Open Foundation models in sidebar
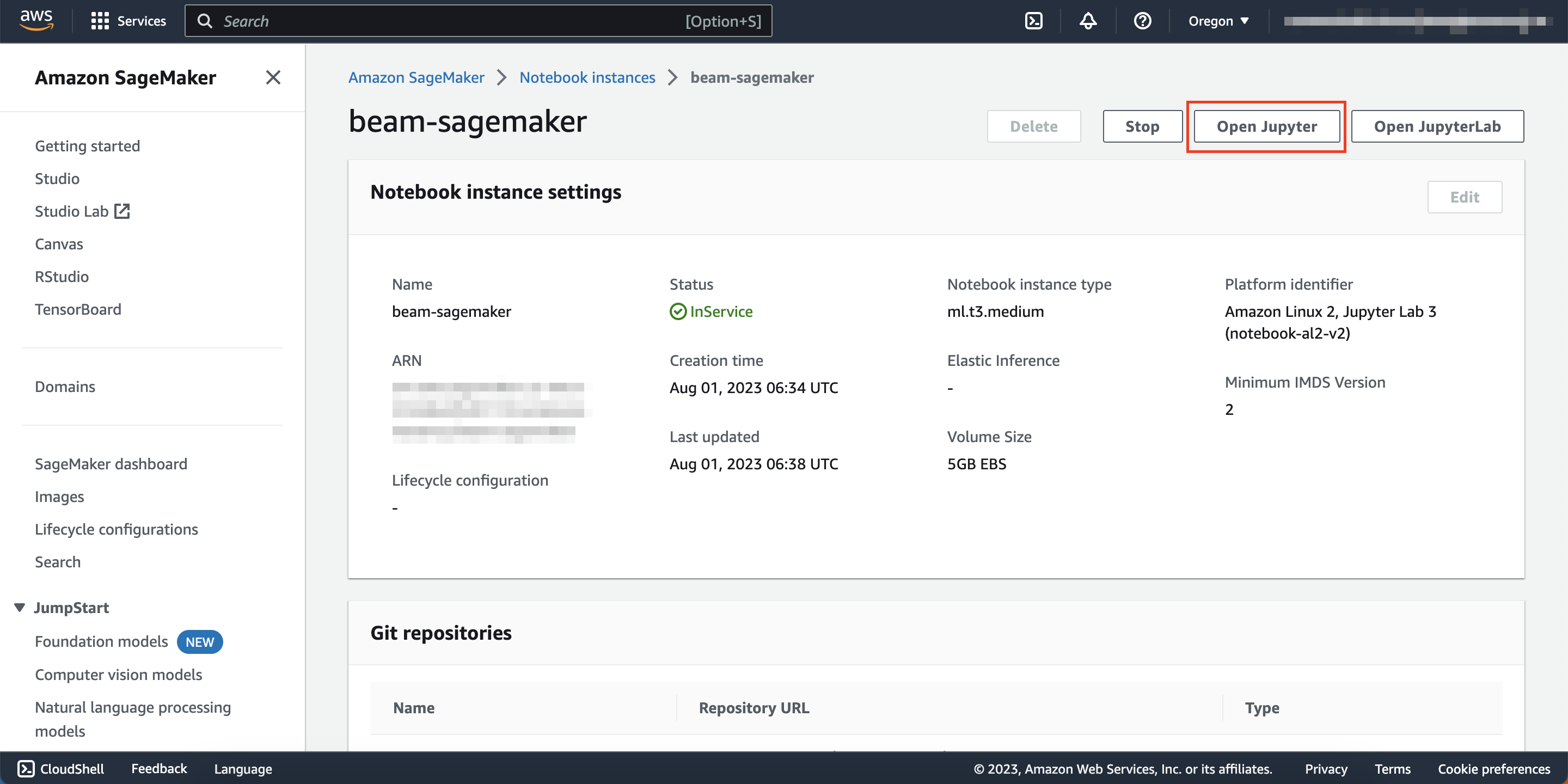1568x784 pixels. point(101,641)
